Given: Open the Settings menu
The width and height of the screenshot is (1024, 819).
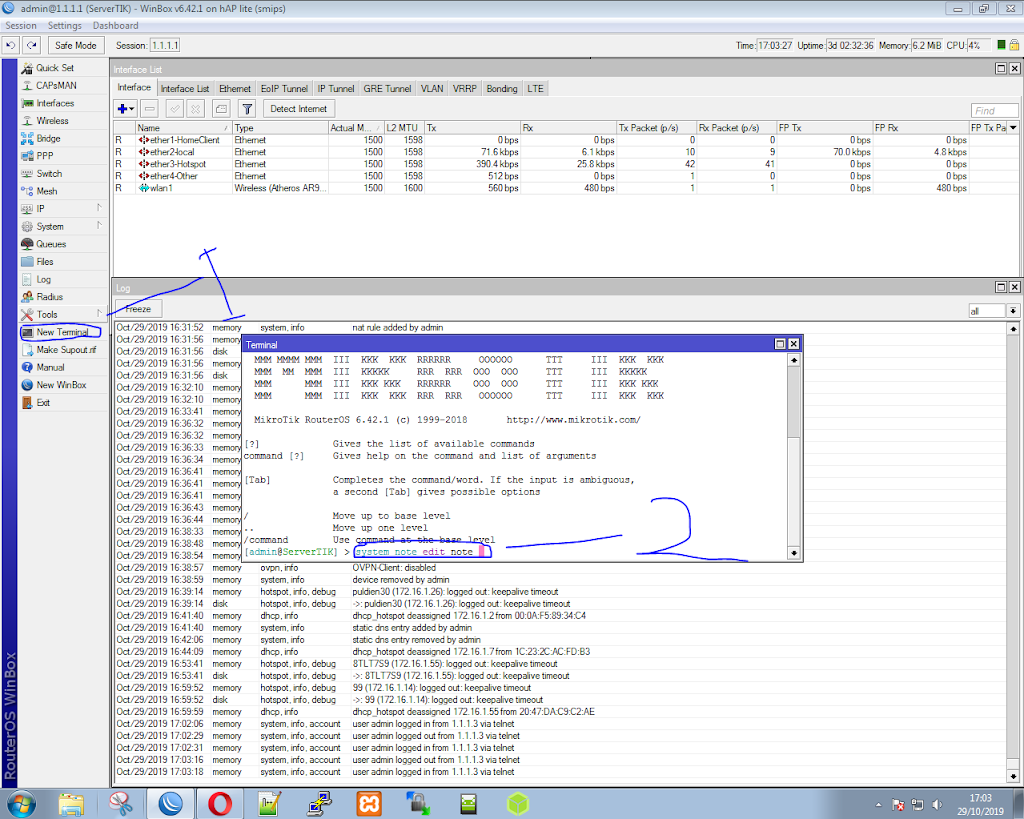Looking at the screenshot, I should 65,25.
